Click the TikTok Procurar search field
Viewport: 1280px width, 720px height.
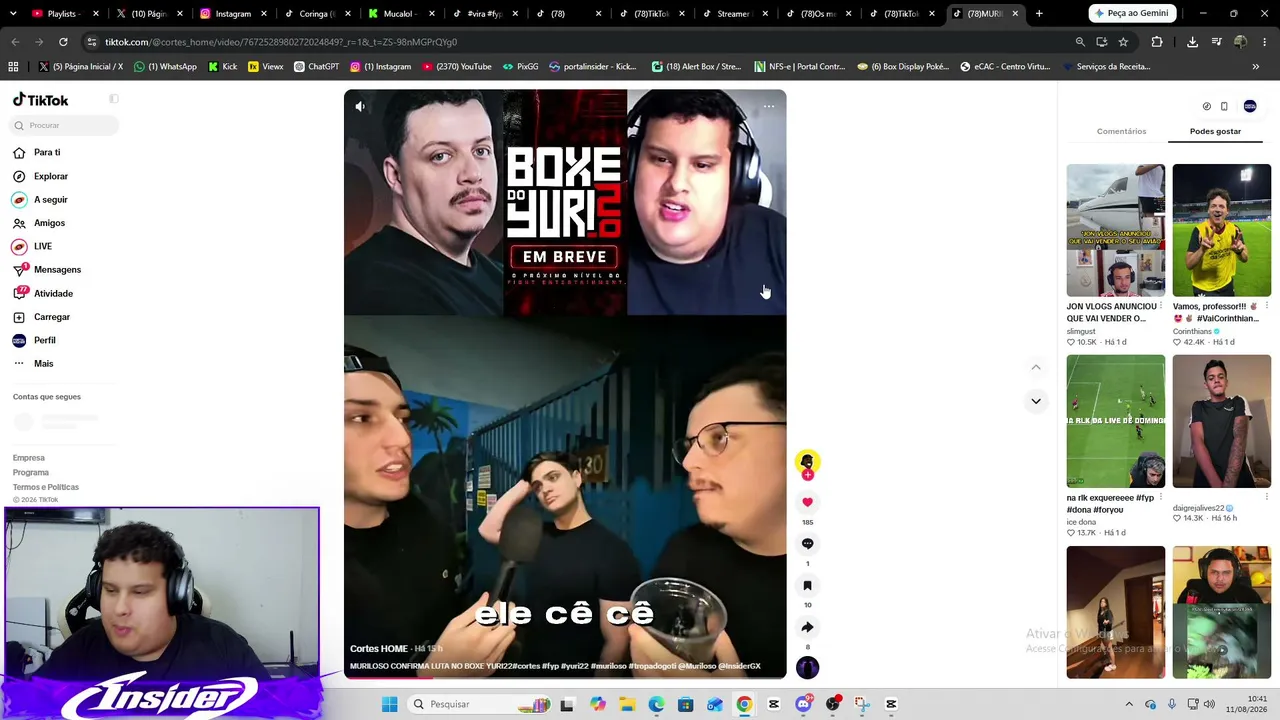(65, 125)
